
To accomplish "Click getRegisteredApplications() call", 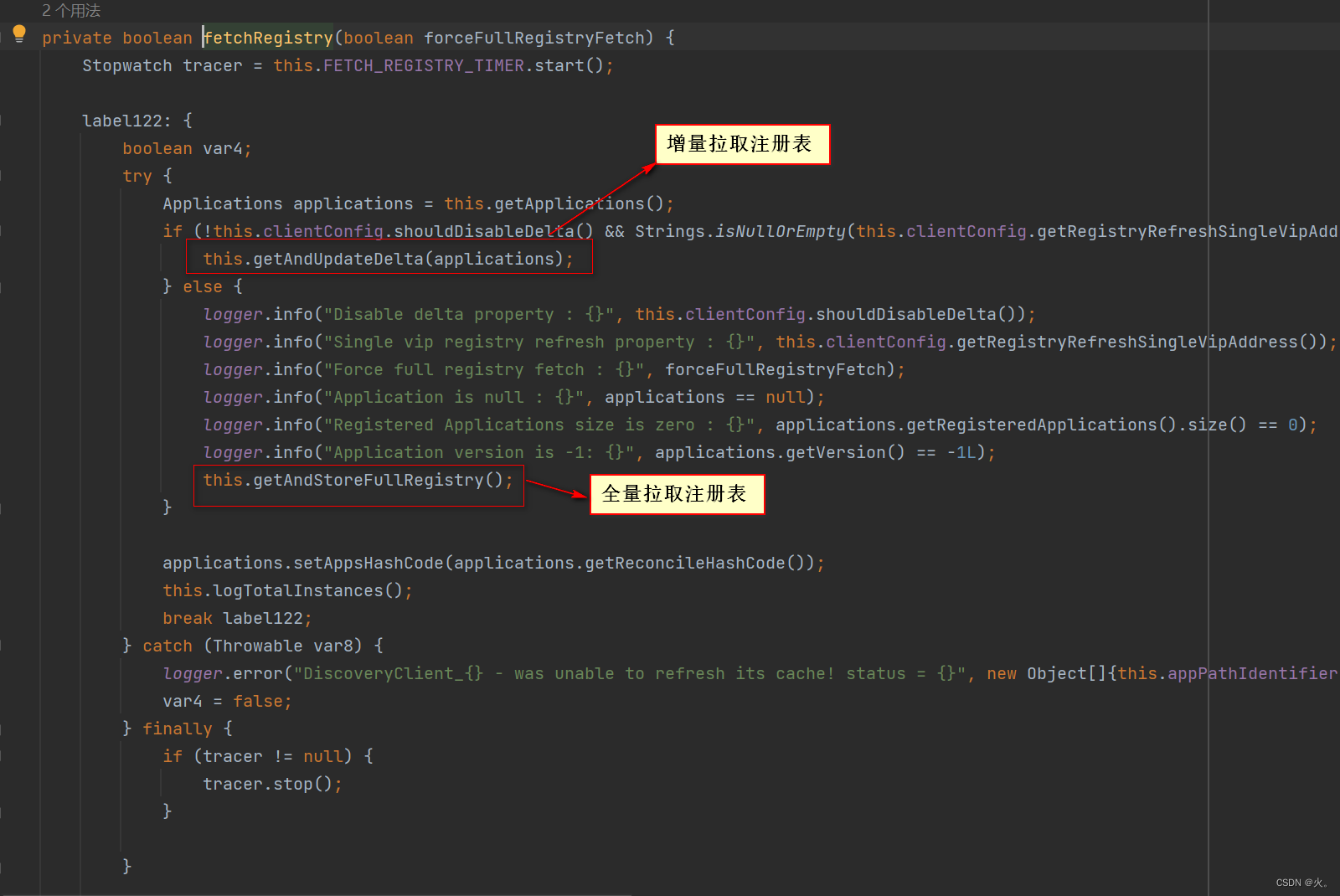I will tap(1042, 425).
